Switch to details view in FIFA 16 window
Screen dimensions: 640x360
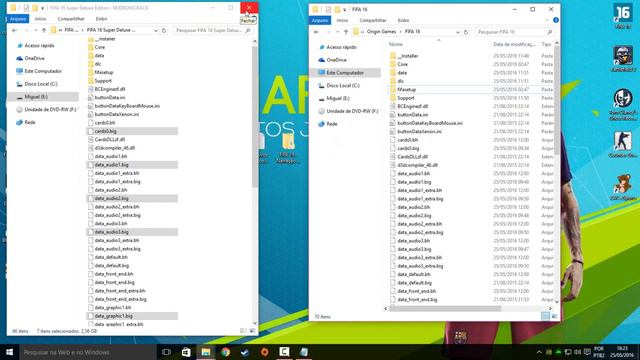pos(545,316)
